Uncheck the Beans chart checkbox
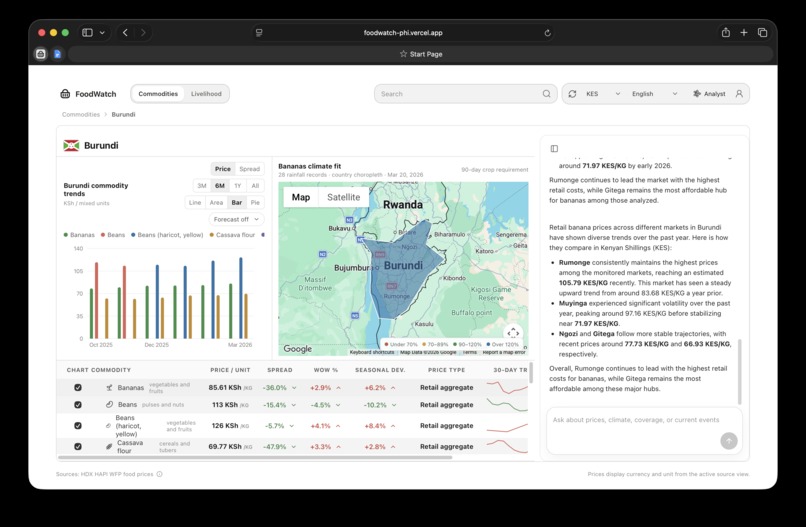 pyautogui.click(x=78, y=405)
